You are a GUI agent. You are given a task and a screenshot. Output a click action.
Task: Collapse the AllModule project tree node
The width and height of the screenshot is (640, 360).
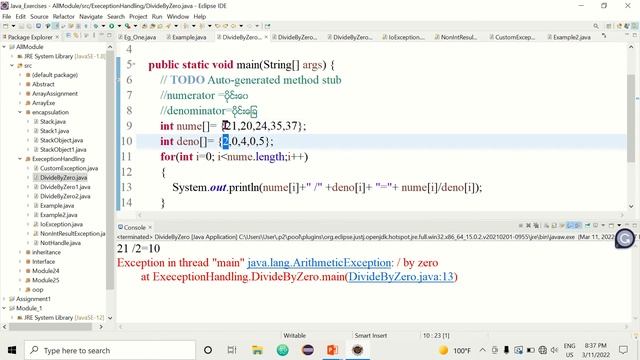click(4, 47)
